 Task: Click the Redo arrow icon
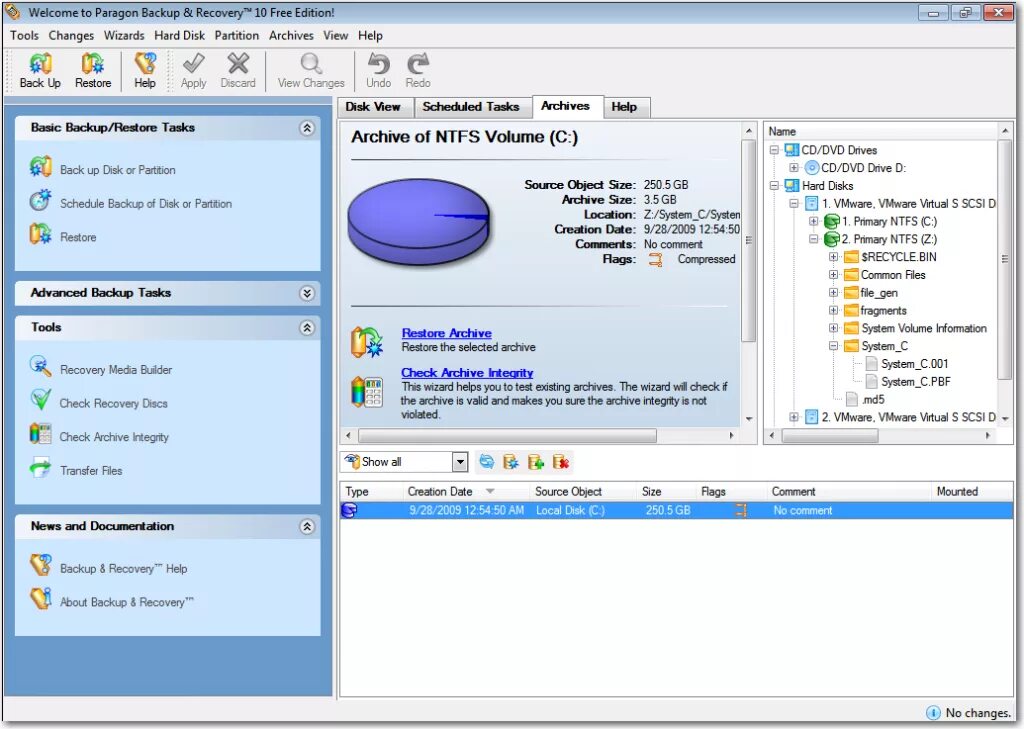pos(418,64)
